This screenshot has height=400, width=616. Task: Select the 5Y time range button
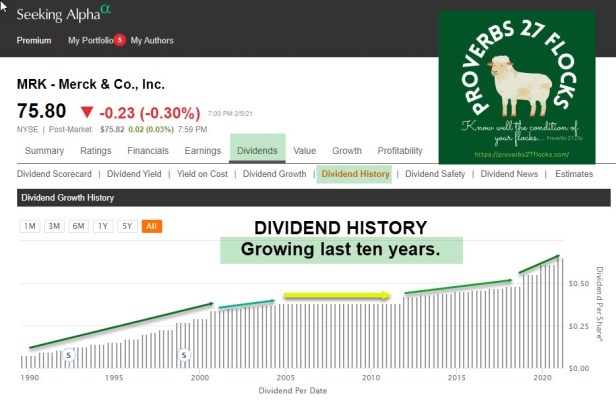tap(126, 226)
